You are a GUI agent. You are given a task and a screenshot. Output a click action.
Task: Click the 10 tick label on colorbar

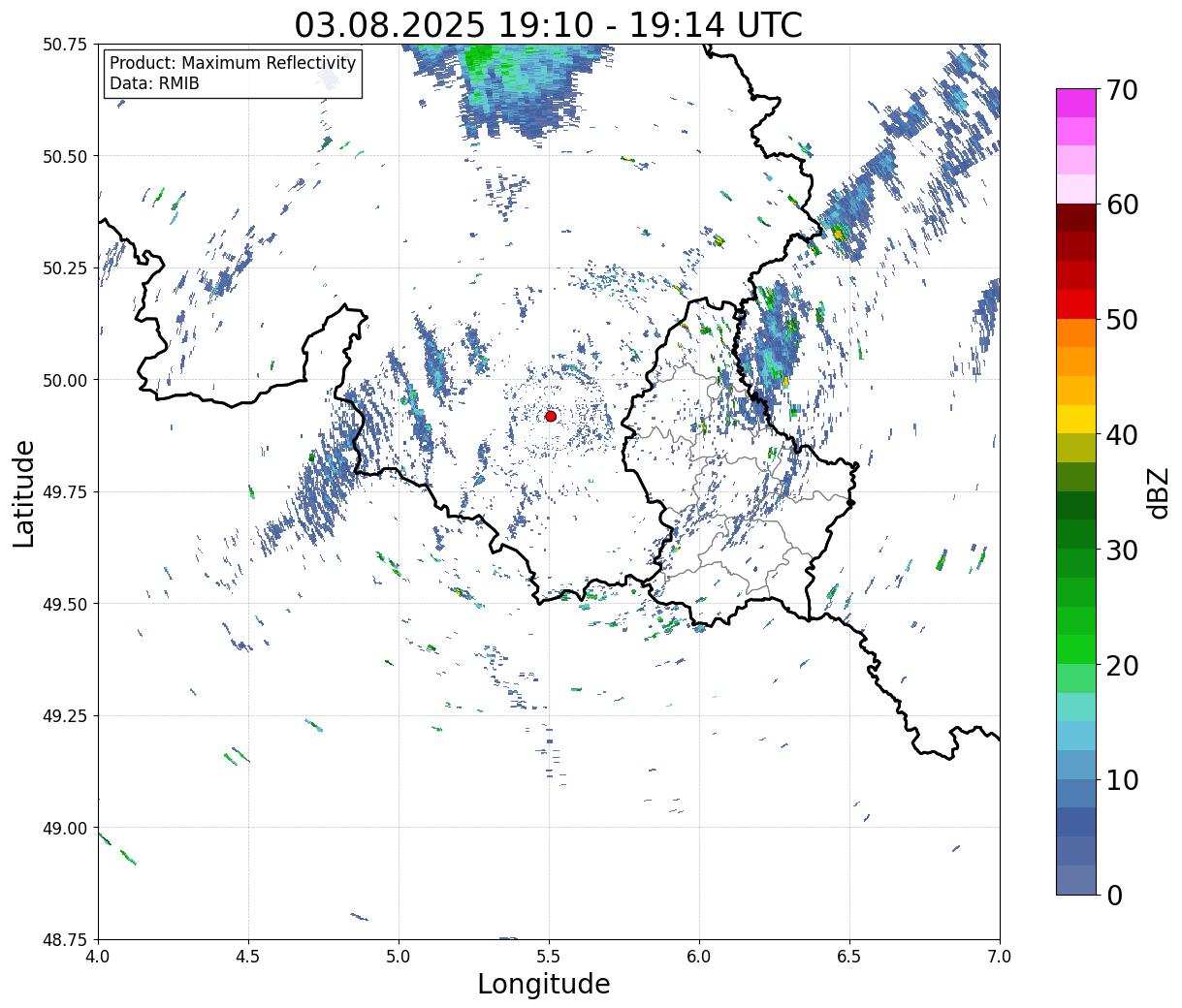click(1121, 779)
